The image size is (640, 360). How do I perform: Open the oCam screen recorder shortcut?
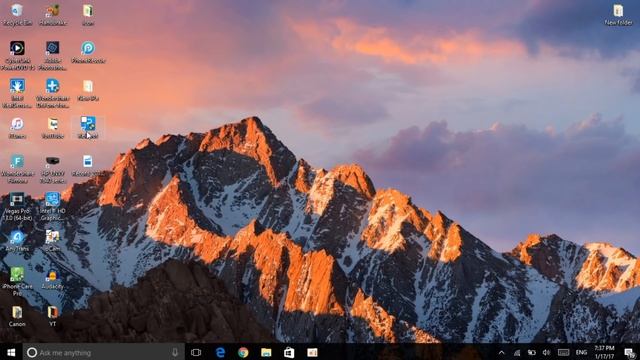coord(53,241)
